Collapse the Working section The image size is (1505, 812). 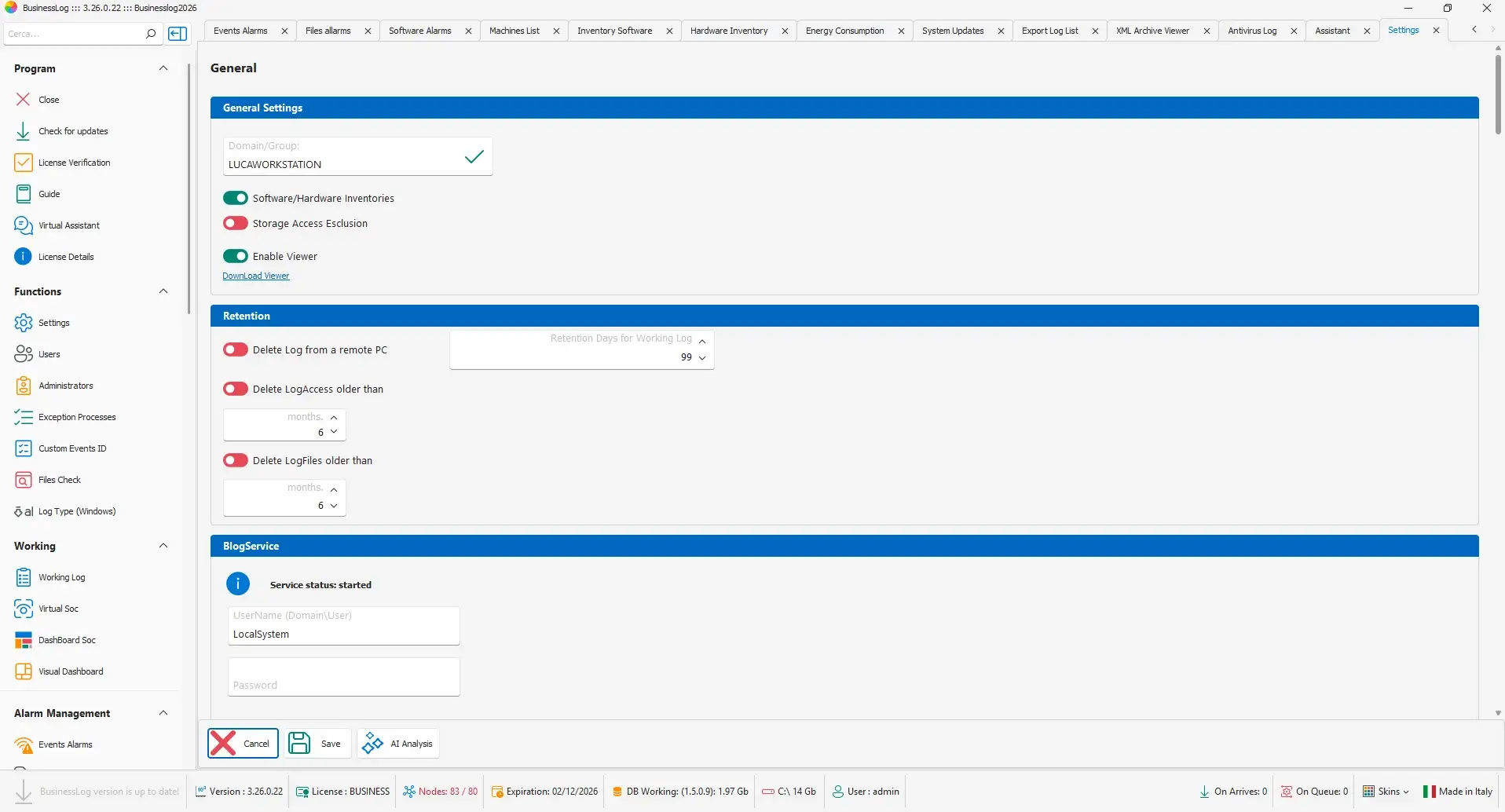(x=163, y=546)
